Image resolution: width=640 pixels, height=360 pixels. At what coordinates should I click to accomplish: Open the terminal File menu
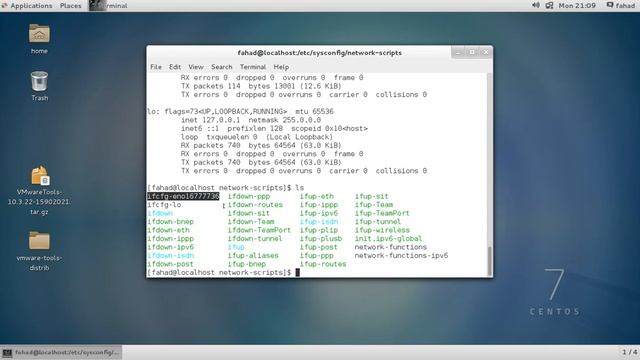[x=156, y=67]
